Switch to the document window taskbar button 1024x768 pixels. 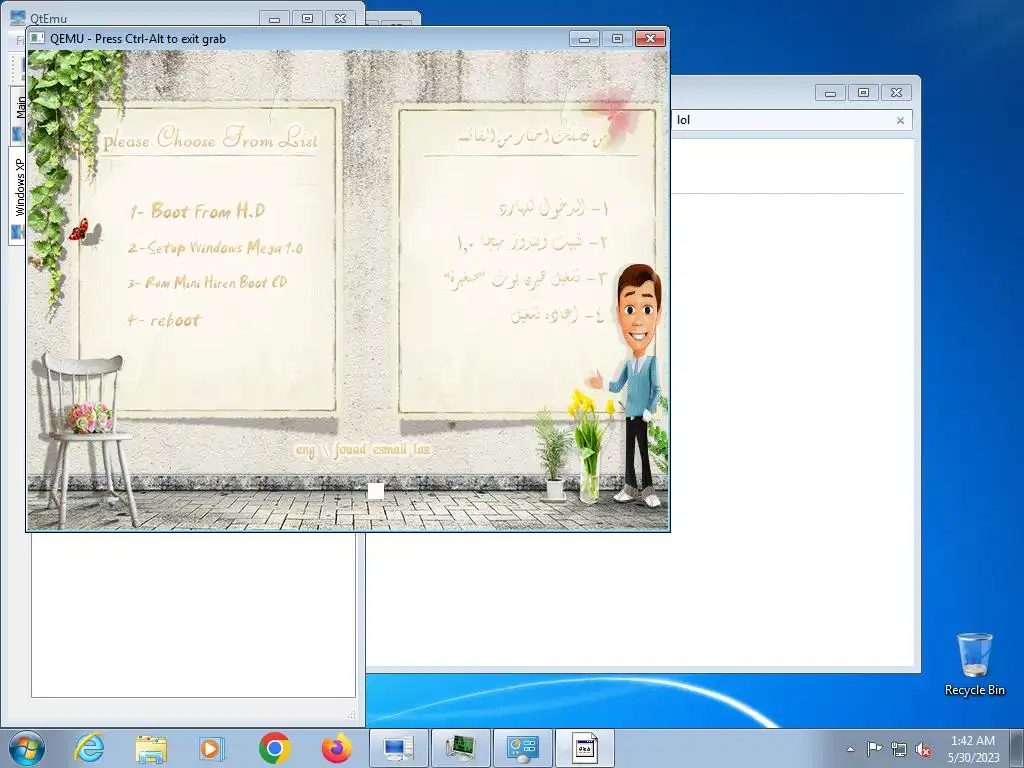click(584, 748)
